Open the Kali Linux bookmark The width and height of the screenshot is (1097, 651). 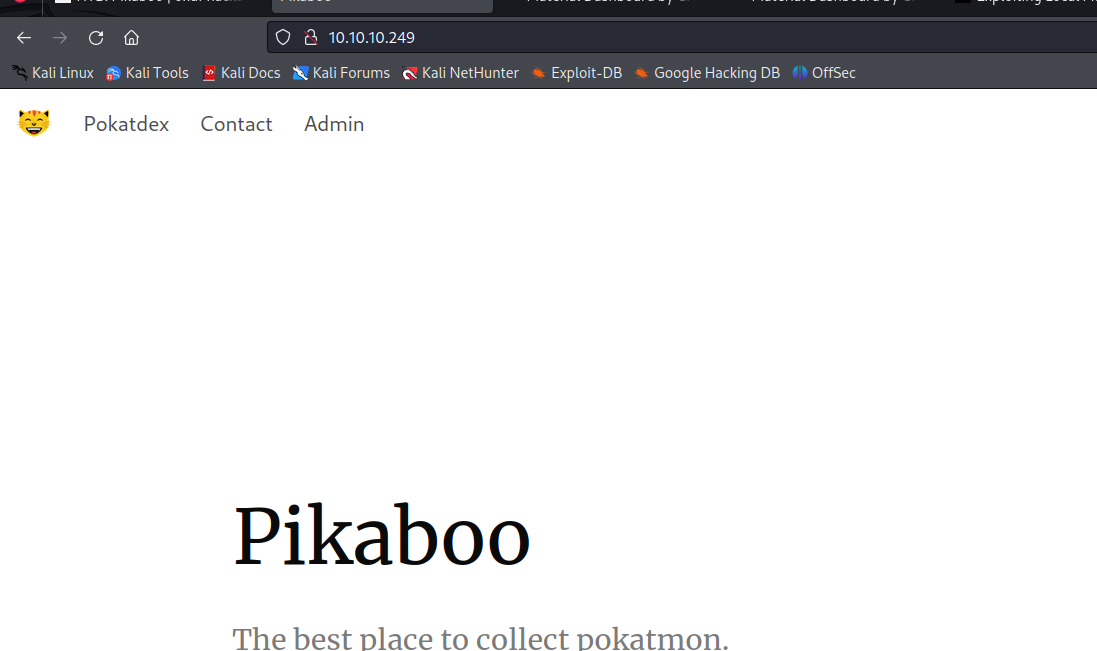pyautogui.click(x=53, y=73)
